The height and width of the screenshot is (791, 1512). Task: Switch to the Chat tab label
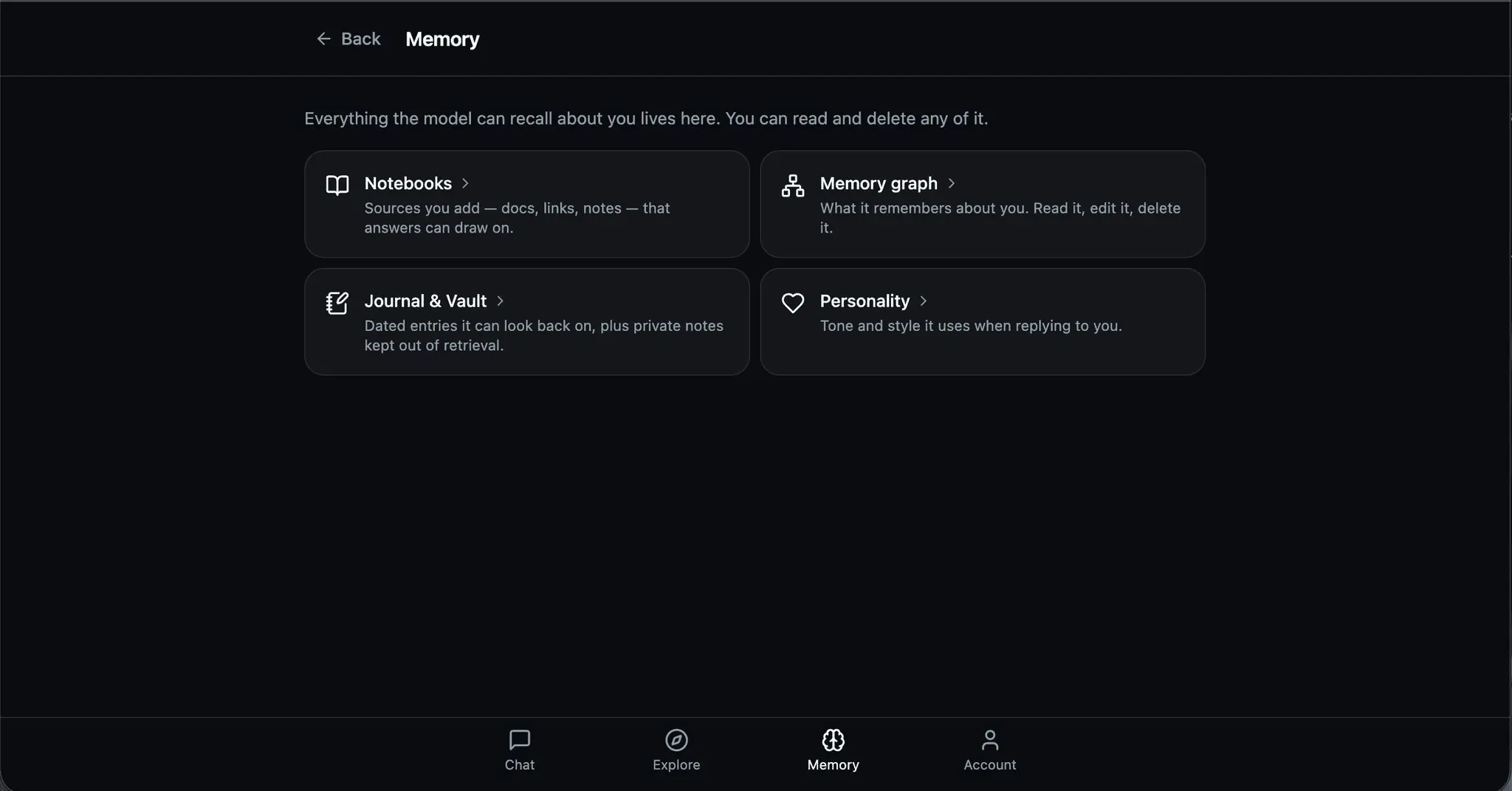(x=520, y=764)
